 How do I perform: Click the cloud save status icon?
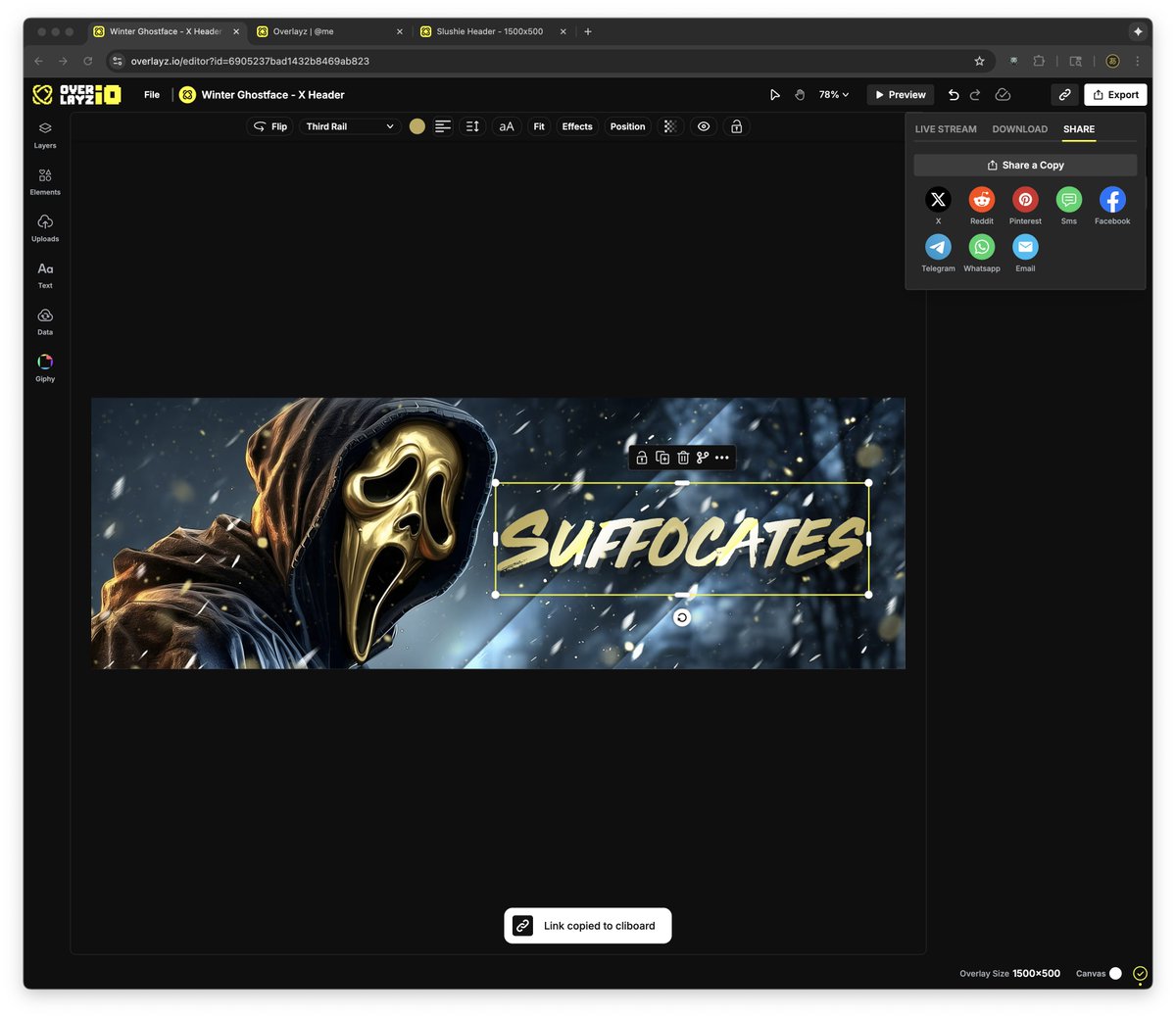1003,95
